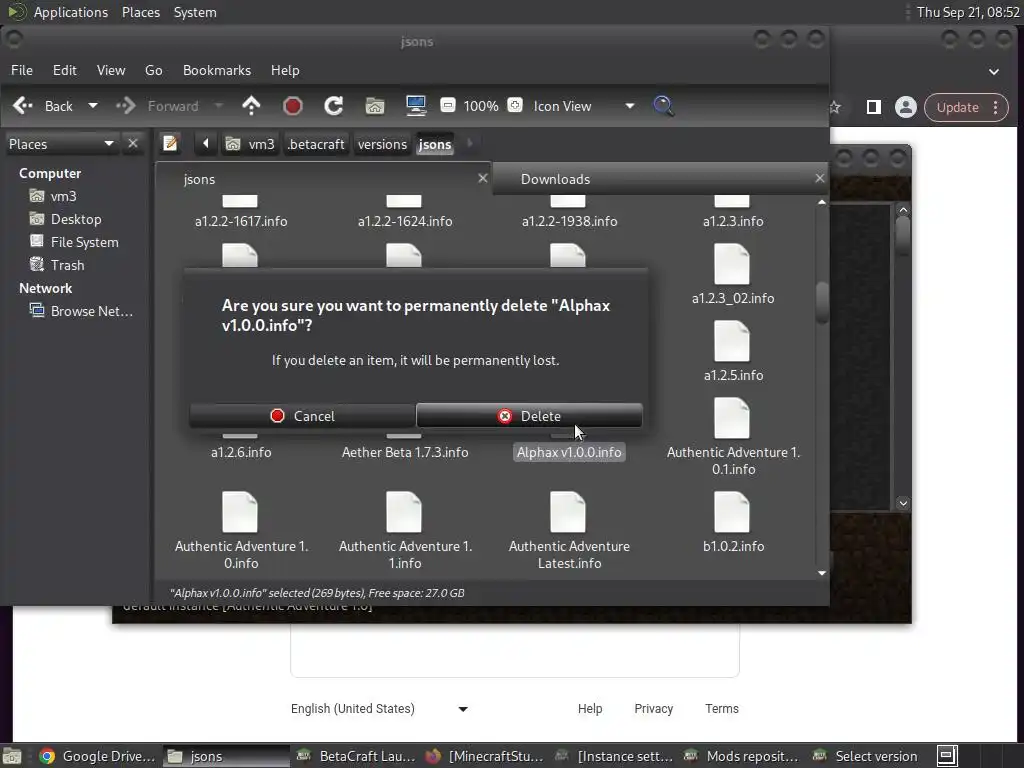Select vm3 in the Places sidebar
Screen dimensions: 1024x768
pyautogui.click(x=63, y=196)
